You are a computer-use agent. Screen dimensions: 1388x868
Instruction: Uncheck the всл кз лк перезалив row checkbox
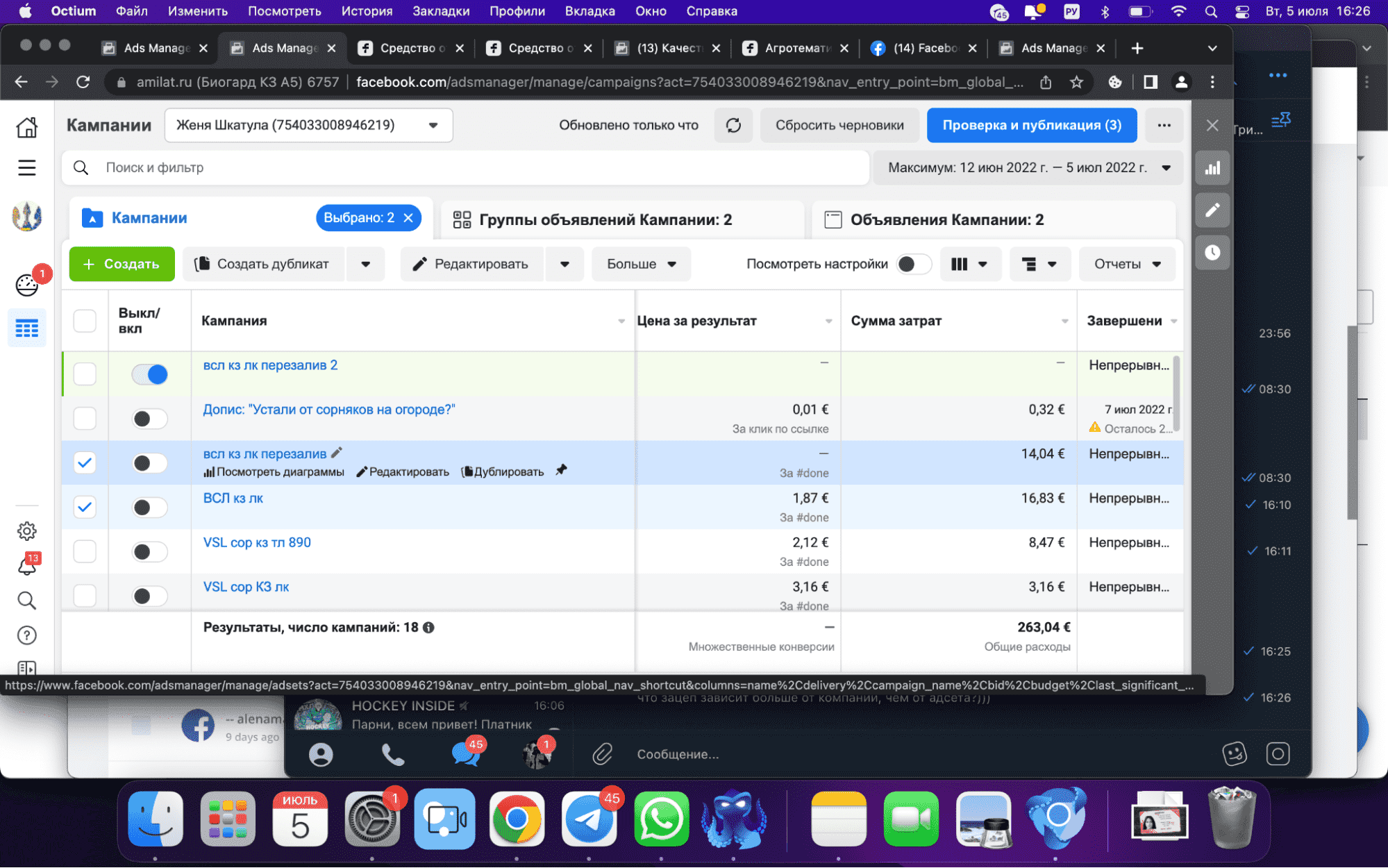tap(85, 462)
